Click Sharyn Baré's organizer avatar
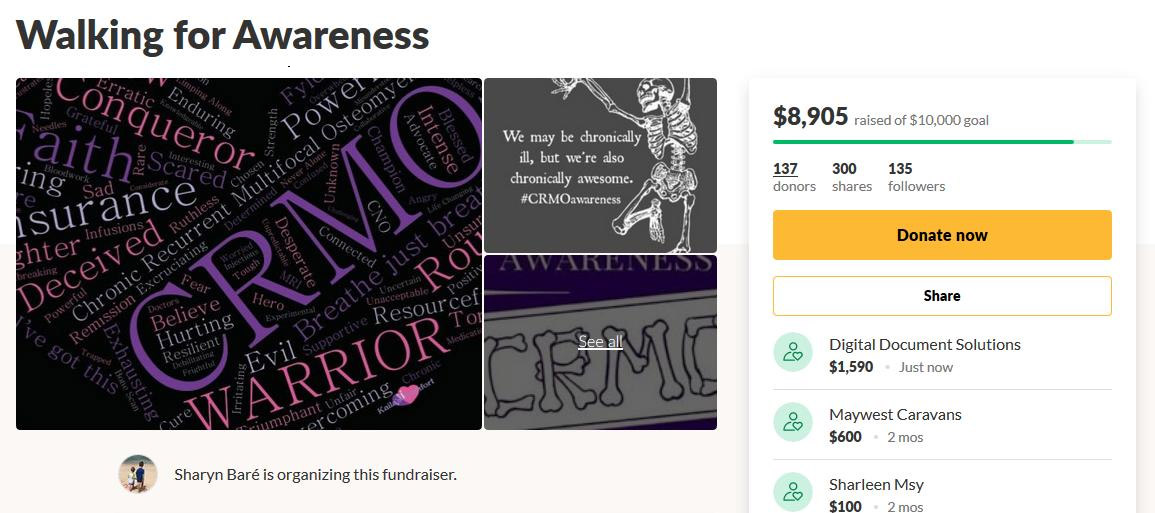1155x513 pixels. [x=138, y=474]
